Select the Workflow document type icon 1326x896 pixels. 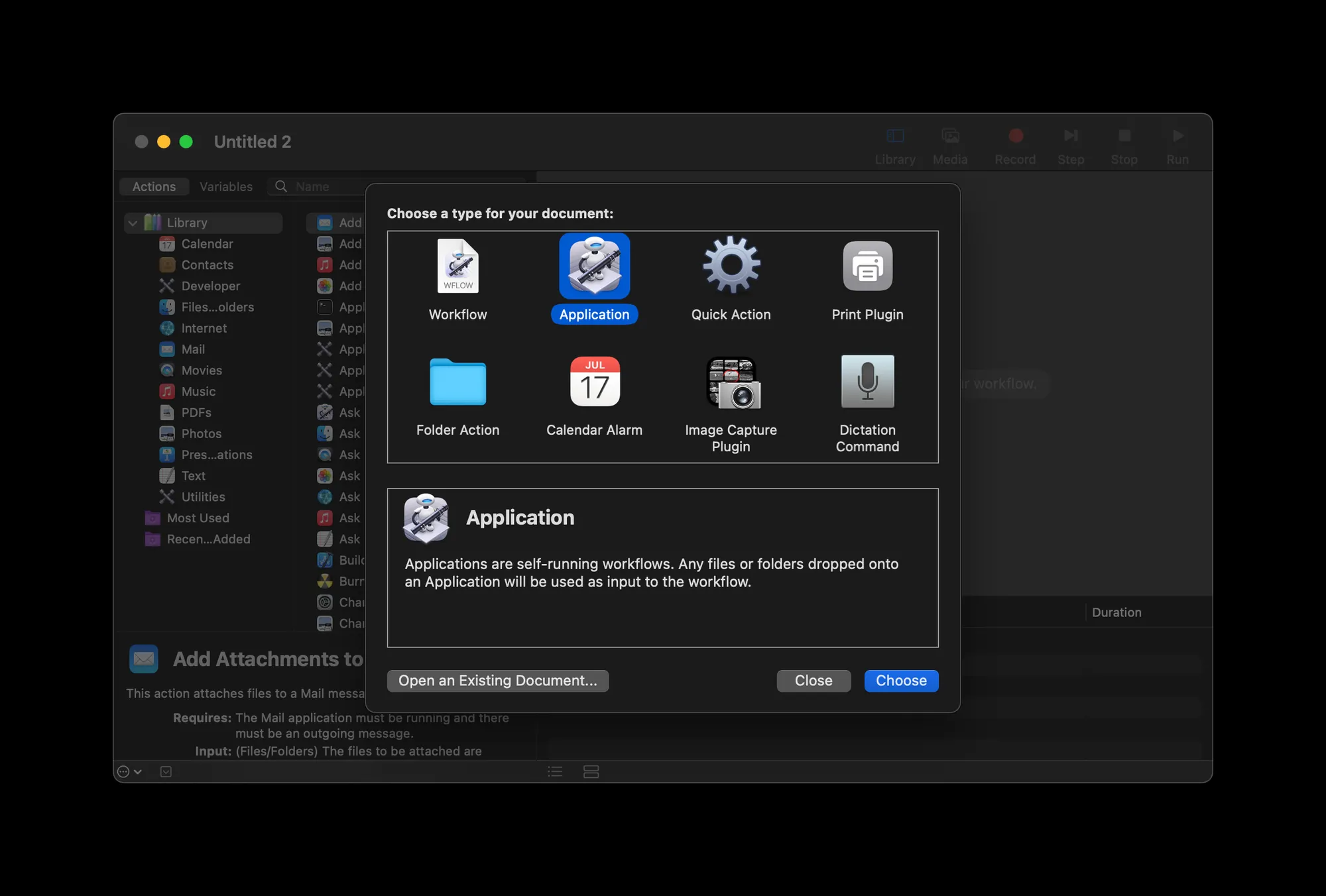(457, 266)
